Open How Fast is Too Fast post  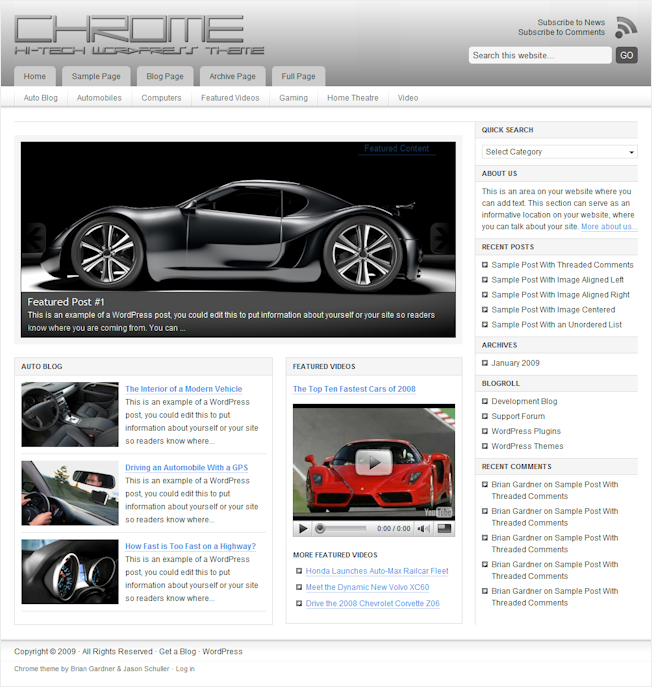[x=191, y=546]
